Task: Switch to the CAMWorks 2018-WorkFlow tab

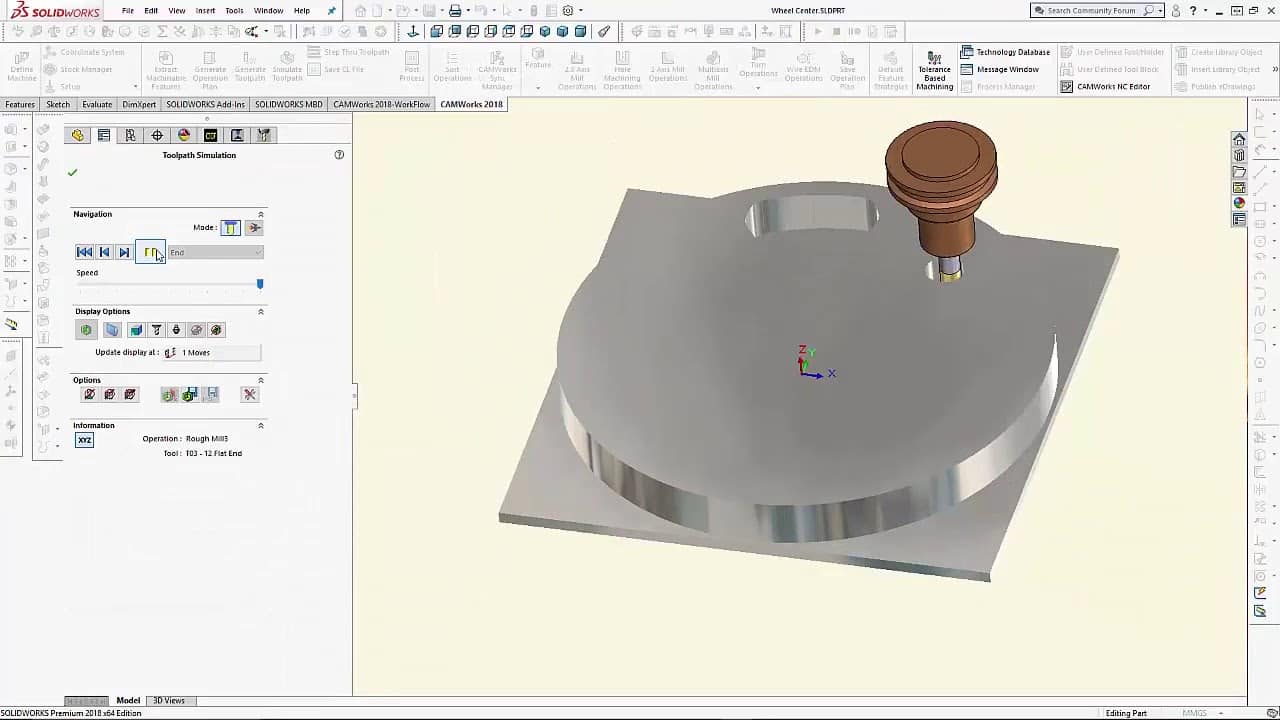Action: coord(381,104)
